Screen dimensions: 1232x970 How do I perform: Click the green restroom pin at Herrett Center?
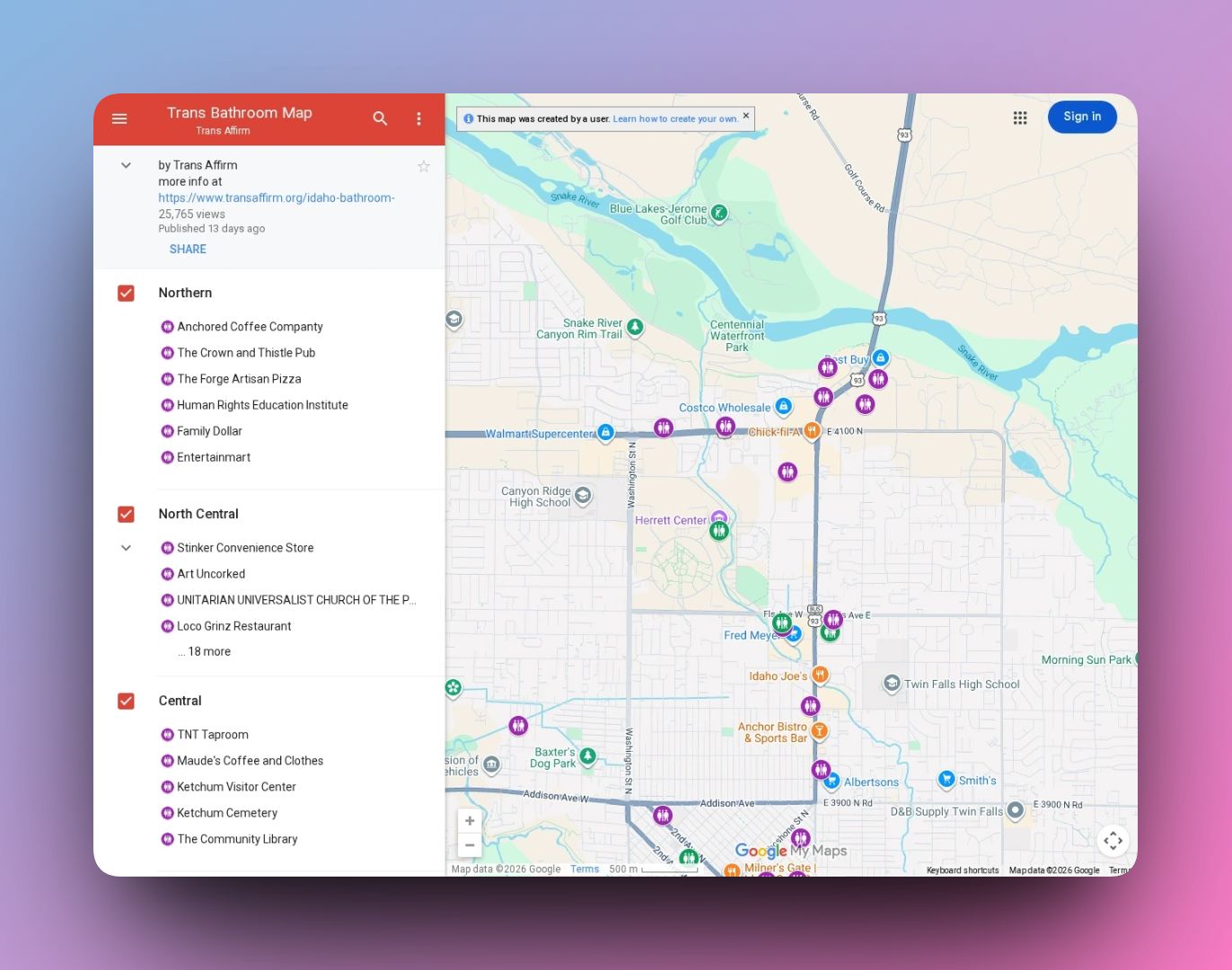click(x=718, y=531)
